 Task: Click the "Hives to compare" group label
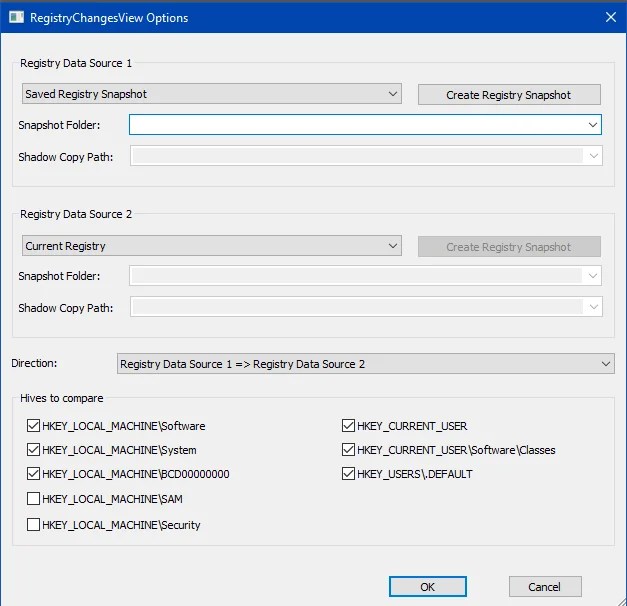pos(62,398)
